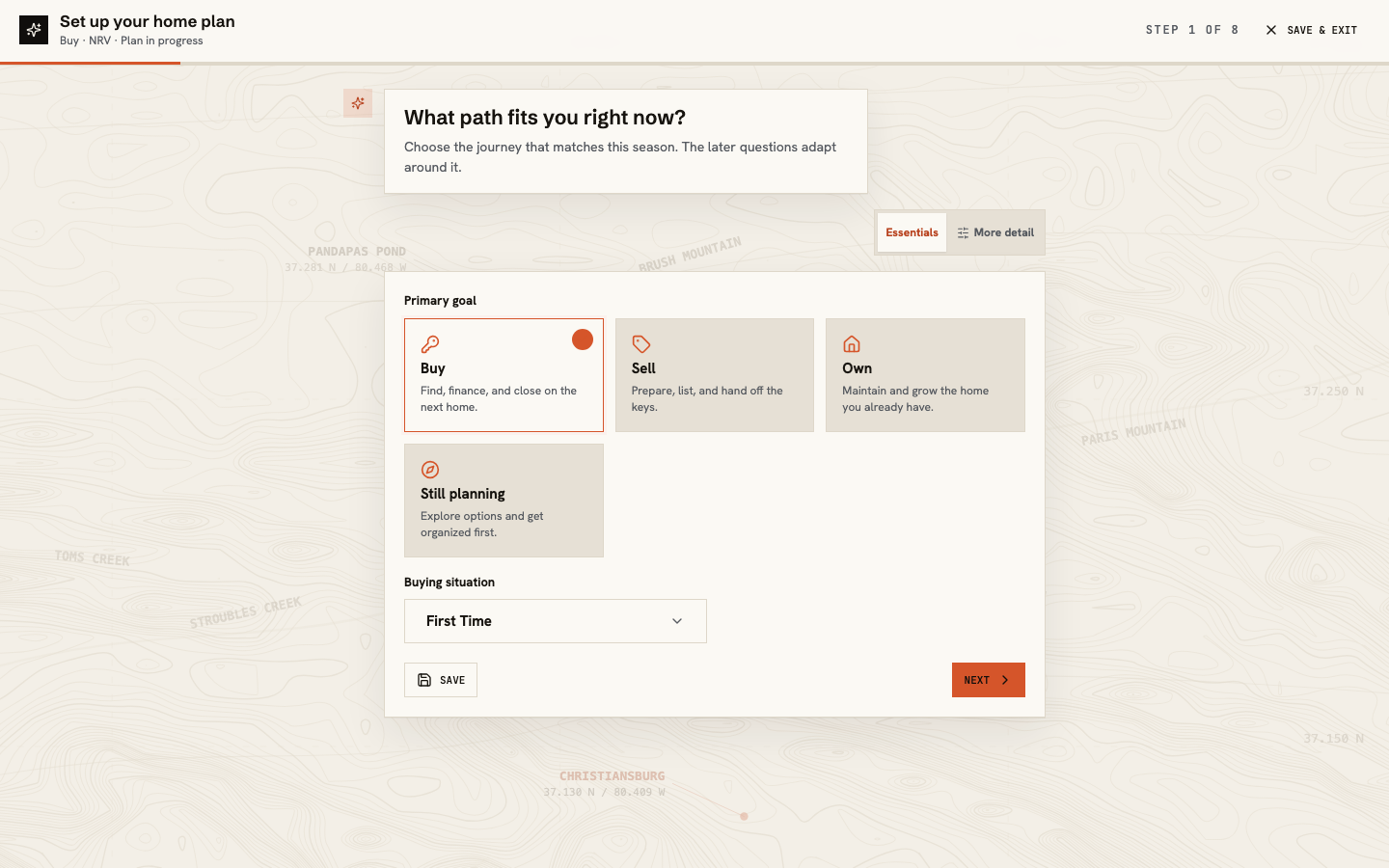This screenshot has width=1389, height=868.
Task: Select the Still planning goal card
Action: pyautogui.click(x=504, y=501)
